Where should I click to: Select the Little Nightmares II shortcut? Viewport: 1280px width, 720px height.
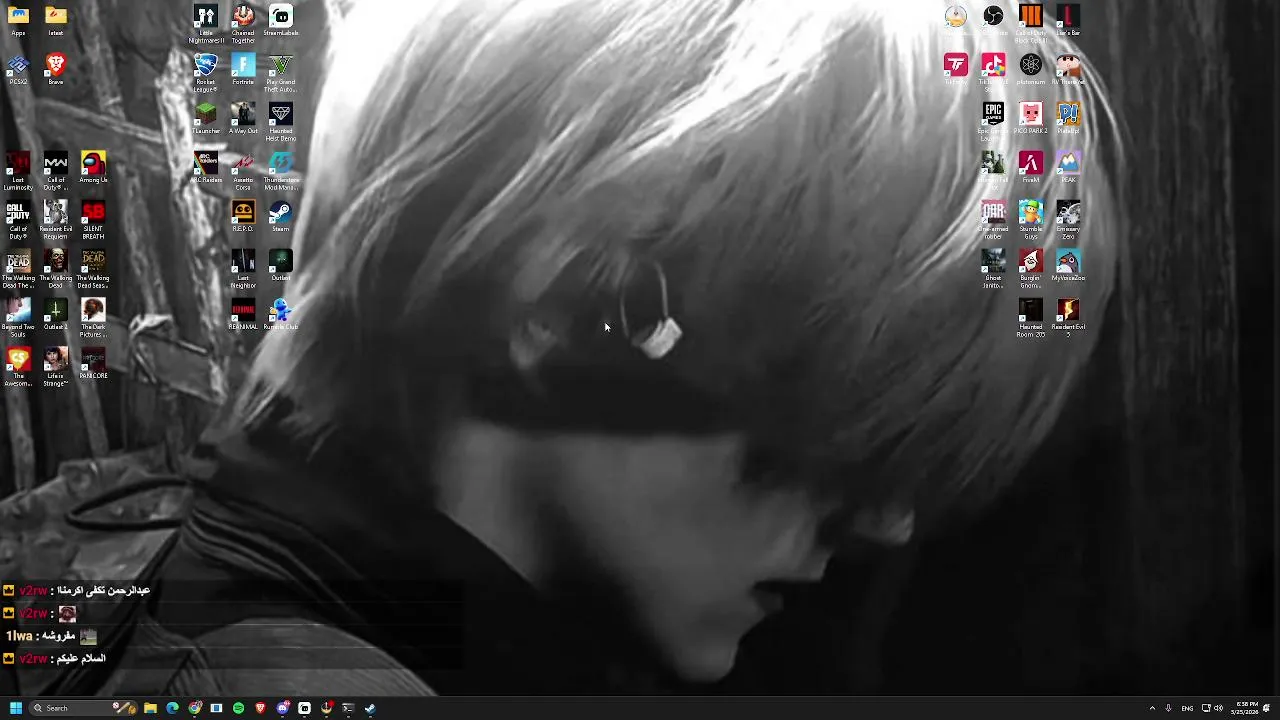pos(206,24)
